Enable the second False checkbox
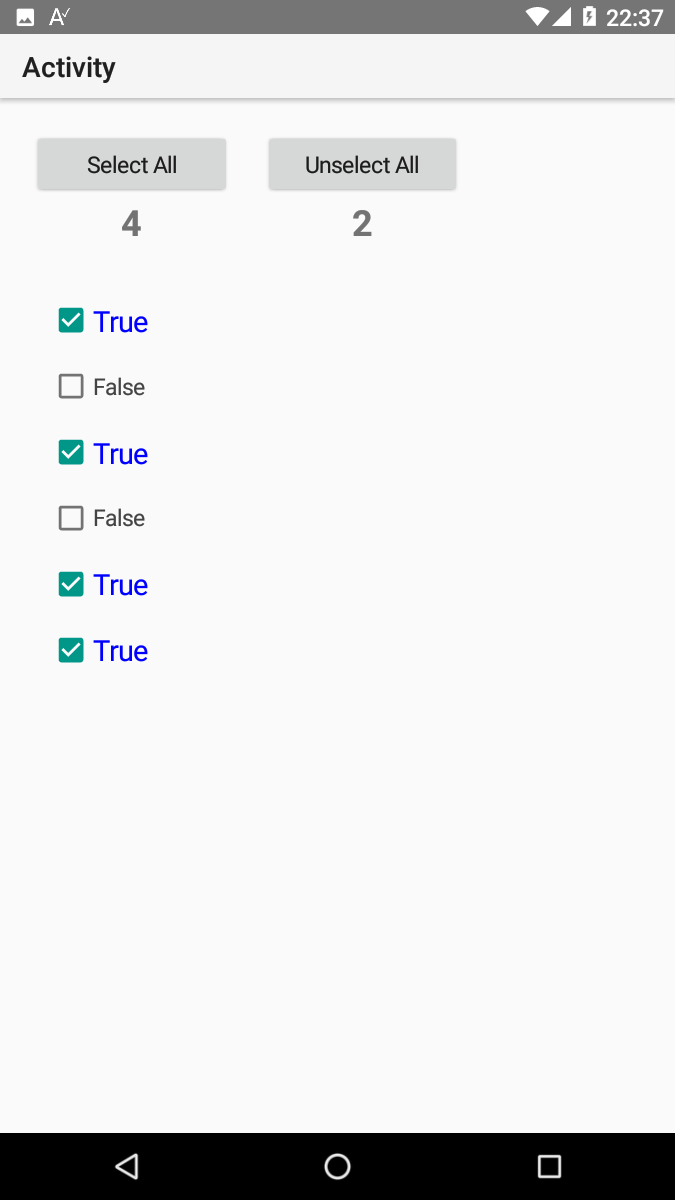The height and width of the screenshot is (1200, 675). [71, 518]
